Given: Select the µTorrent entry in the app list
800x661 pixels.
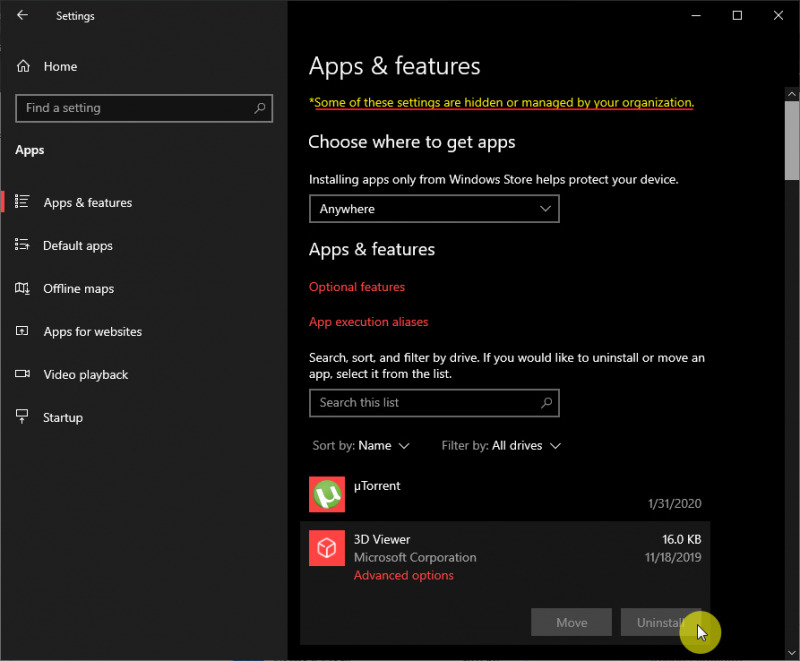Looking at the screenshot, I should pos(505,494).
